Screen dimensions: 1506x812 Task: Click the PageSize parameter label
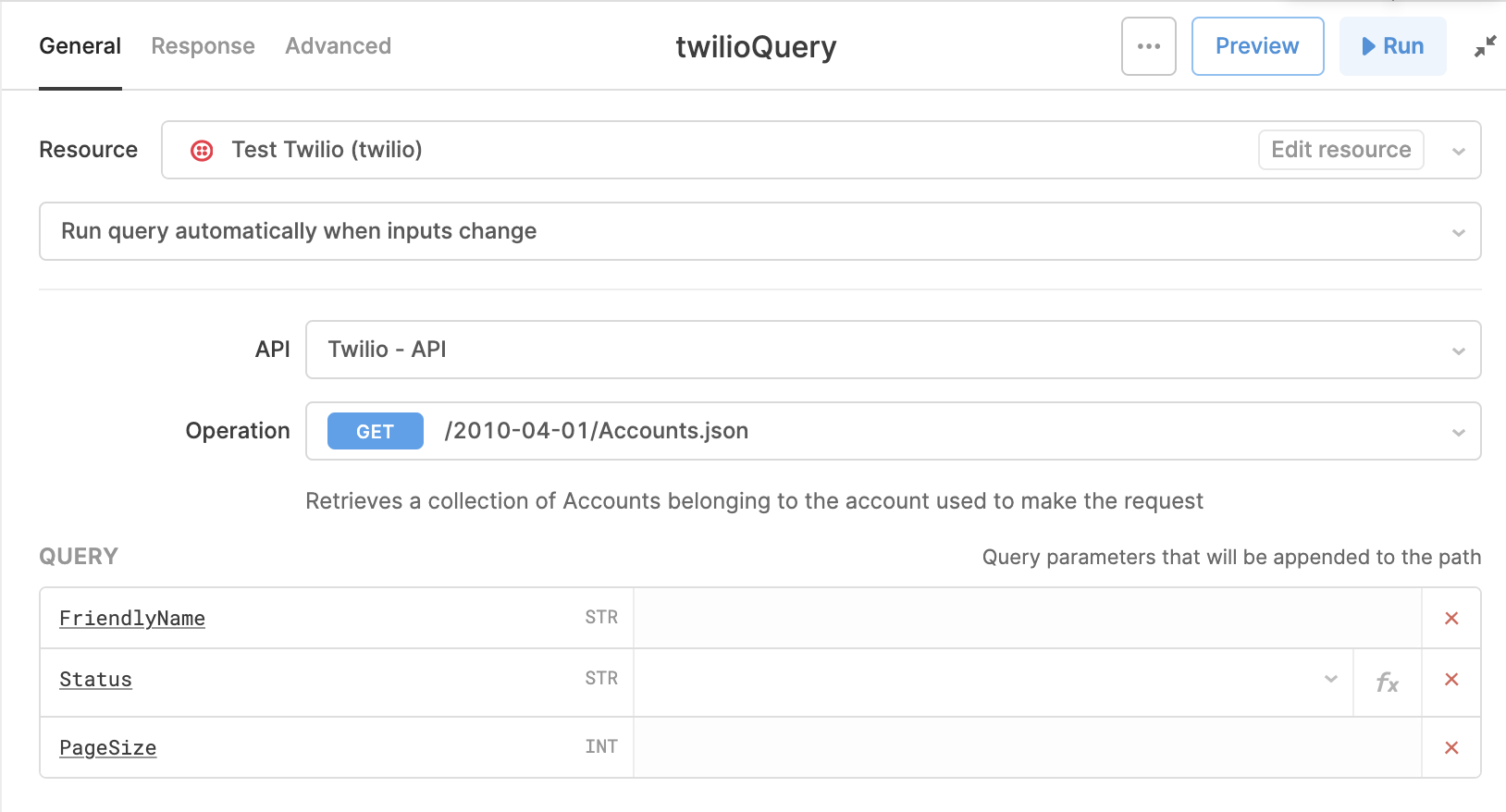107,747
